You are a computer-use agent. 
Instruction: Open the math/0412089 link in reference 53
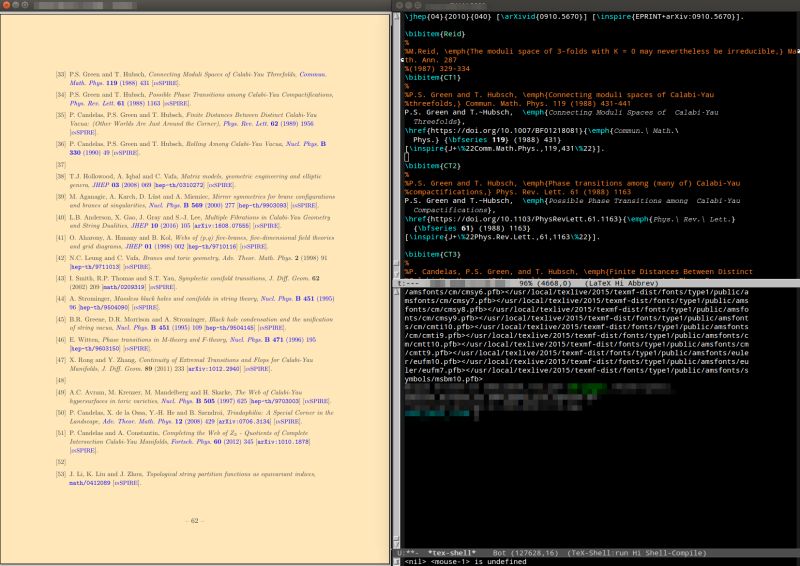pyautogui.click(x=90, y=483)
